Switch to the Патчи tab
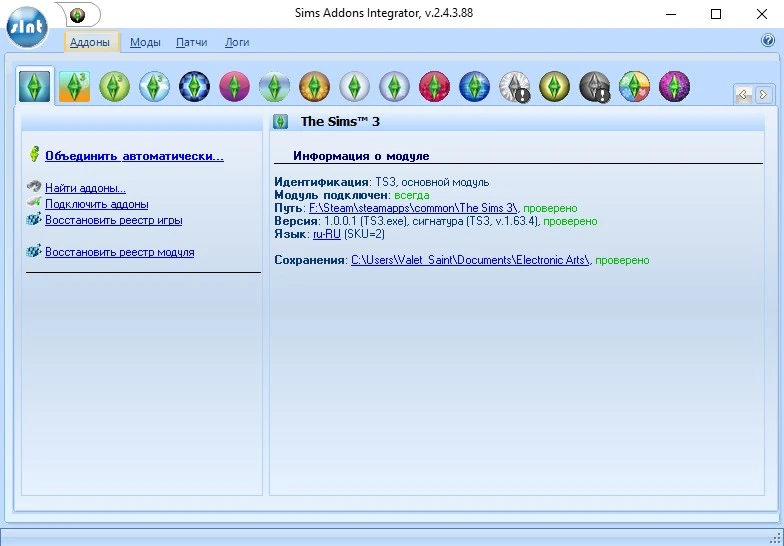 tap(192, 42)
